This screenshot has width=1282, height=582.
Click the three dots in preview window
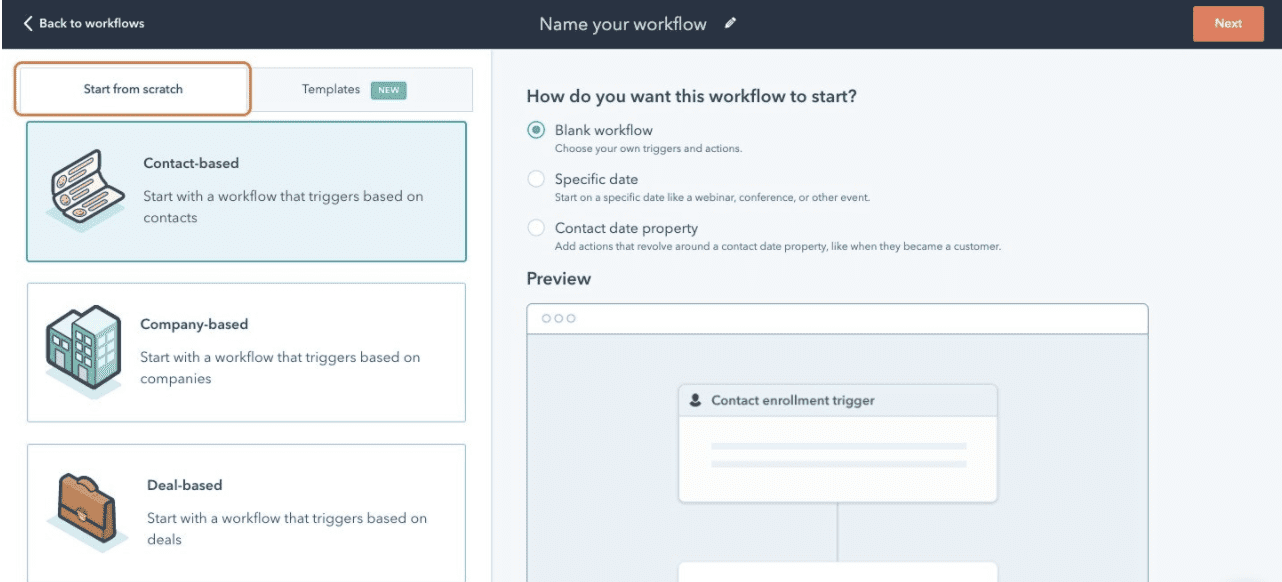558,318
